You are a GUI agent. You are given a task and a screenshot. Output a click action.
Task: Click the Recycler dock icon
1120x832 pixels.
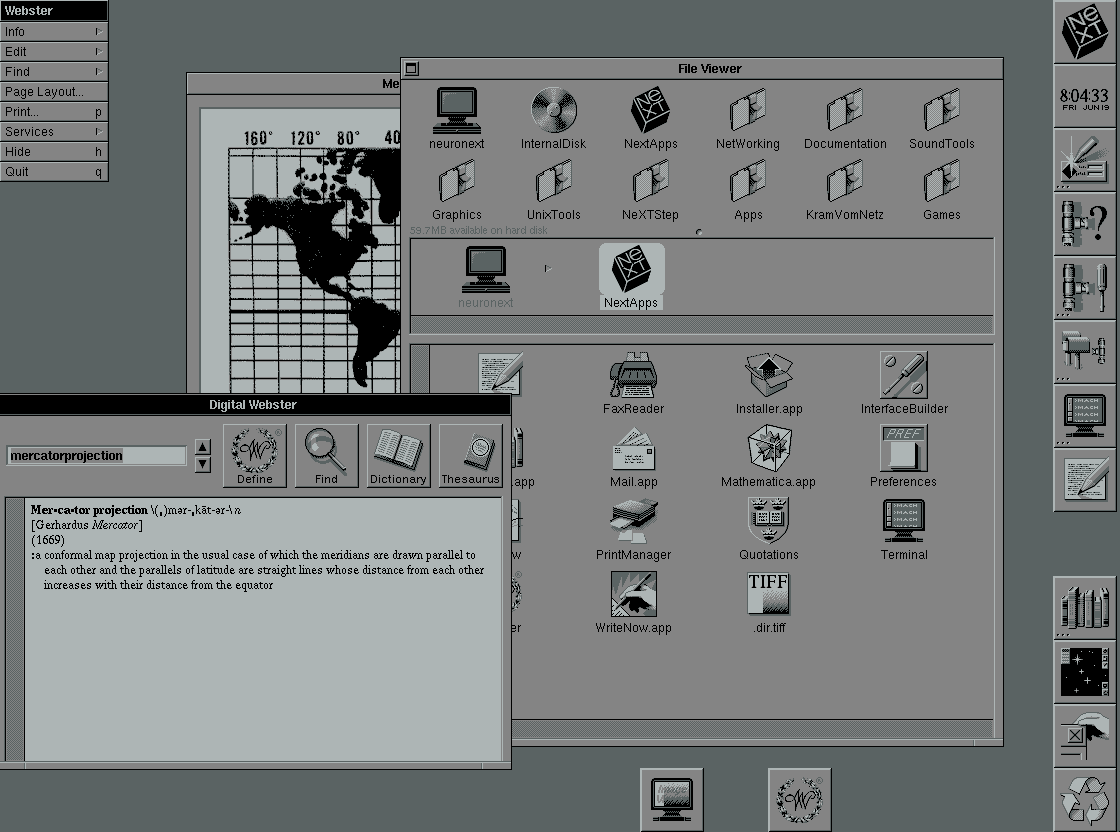pyautogui.click(x=1084, y=800)
